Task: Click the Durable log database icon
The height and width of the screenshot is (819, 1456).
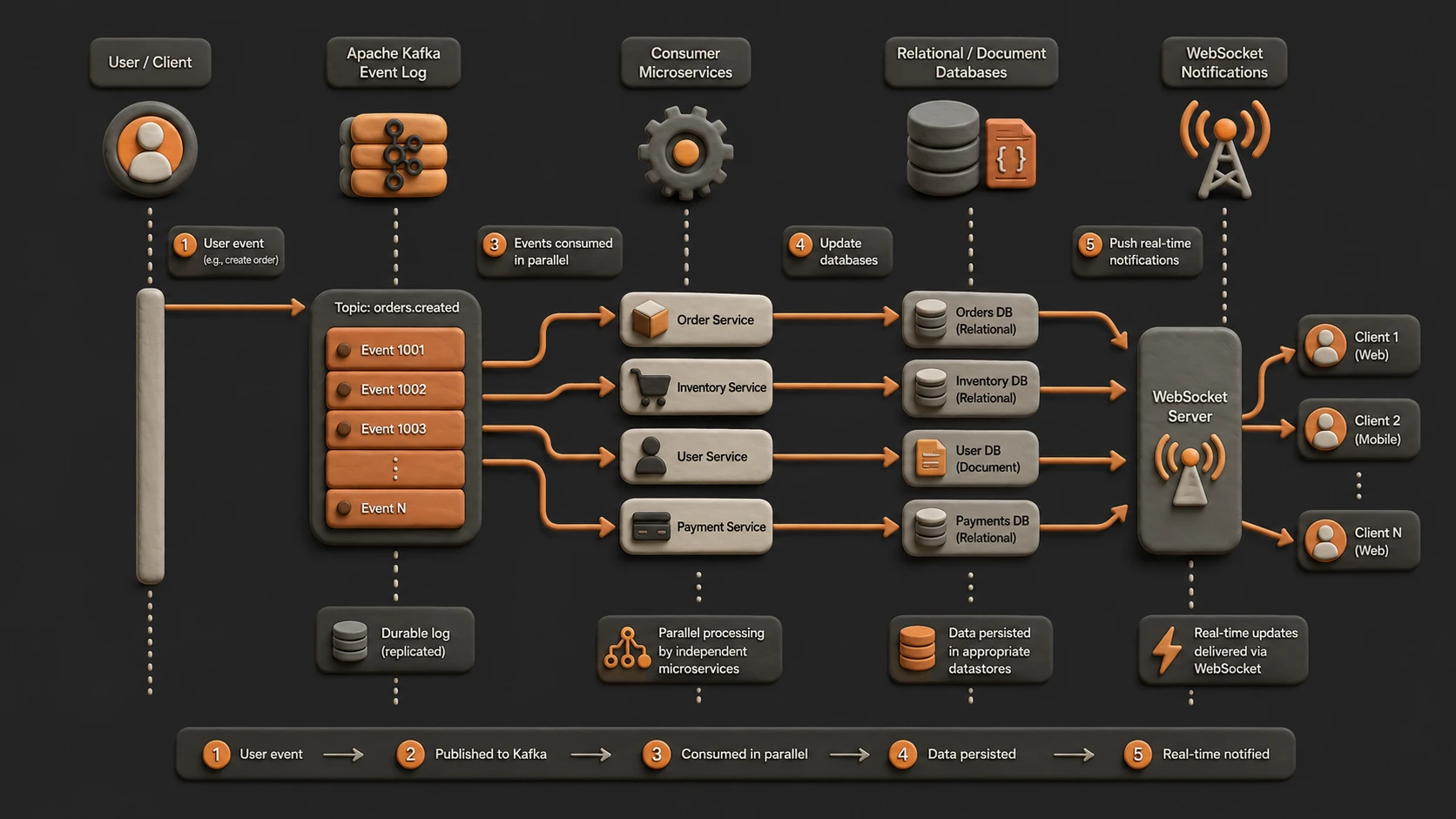Action: pos(349,641)
